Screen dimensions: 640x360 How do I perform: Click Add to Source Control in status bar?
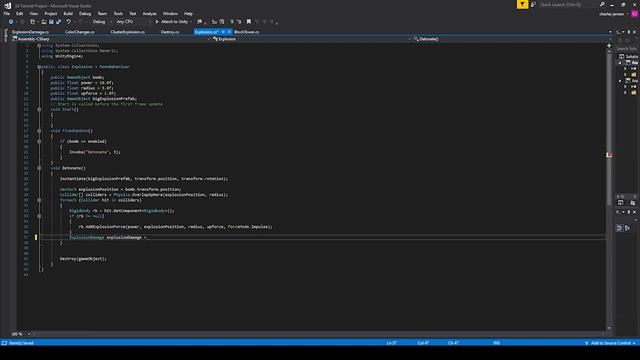point(610,343)
